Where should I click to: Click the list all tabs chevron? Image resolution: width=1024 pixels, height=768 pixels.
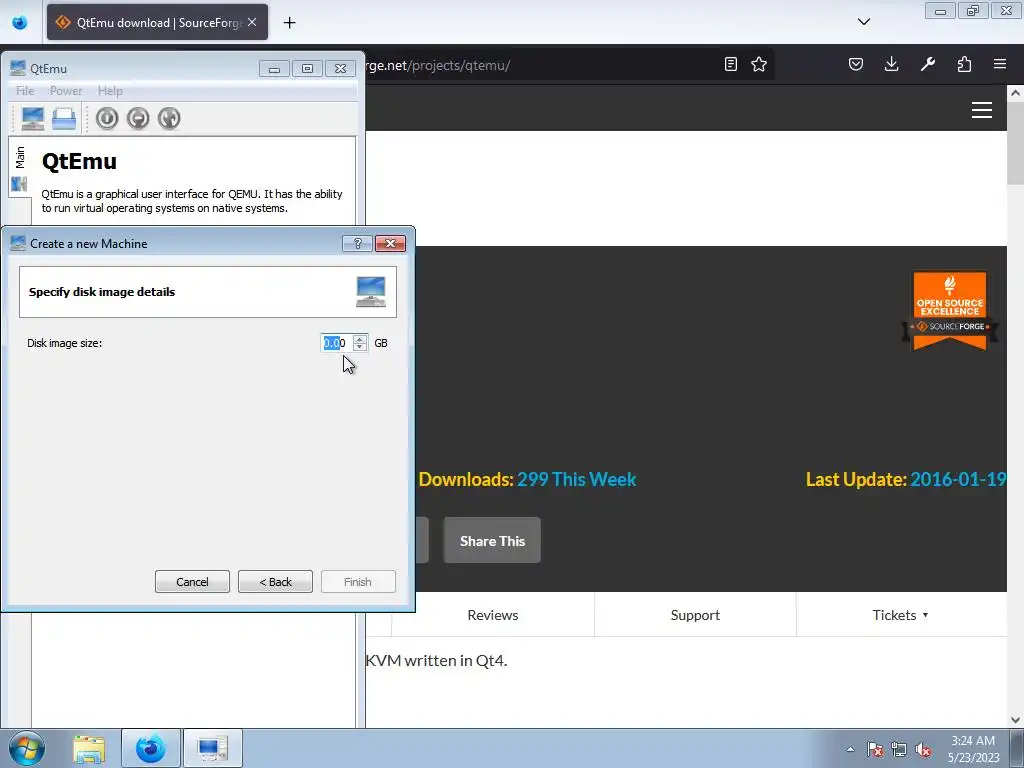click(x=864, y=22)
